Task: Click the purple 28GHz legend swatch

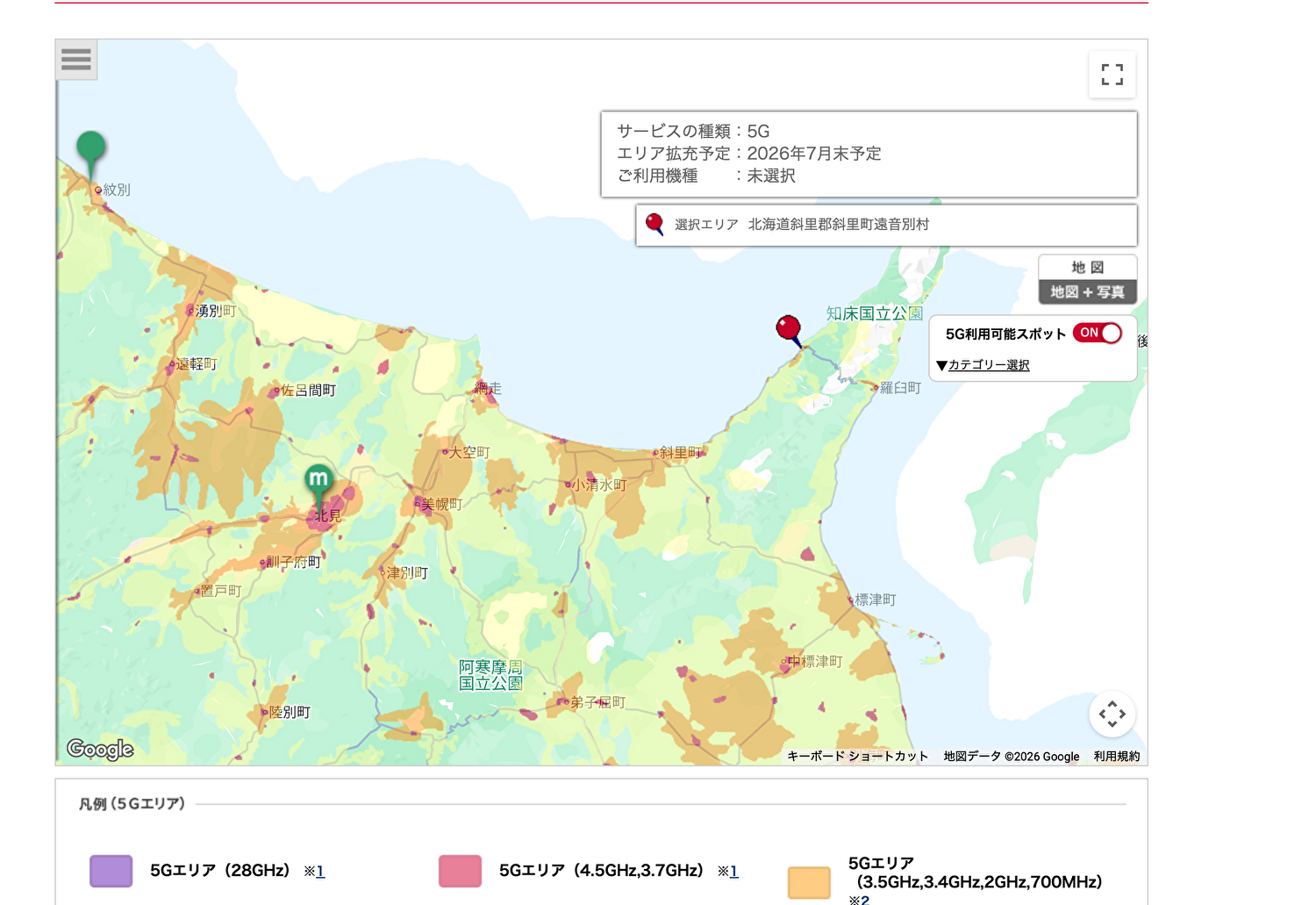Action: 111,871
